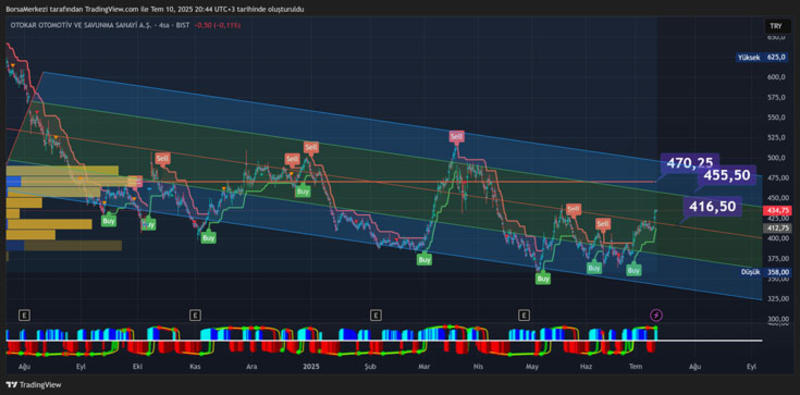This screenshot has height=395, width=800.
Task: Select the highest Sell signal at the March peak
Action: (457, 136)
